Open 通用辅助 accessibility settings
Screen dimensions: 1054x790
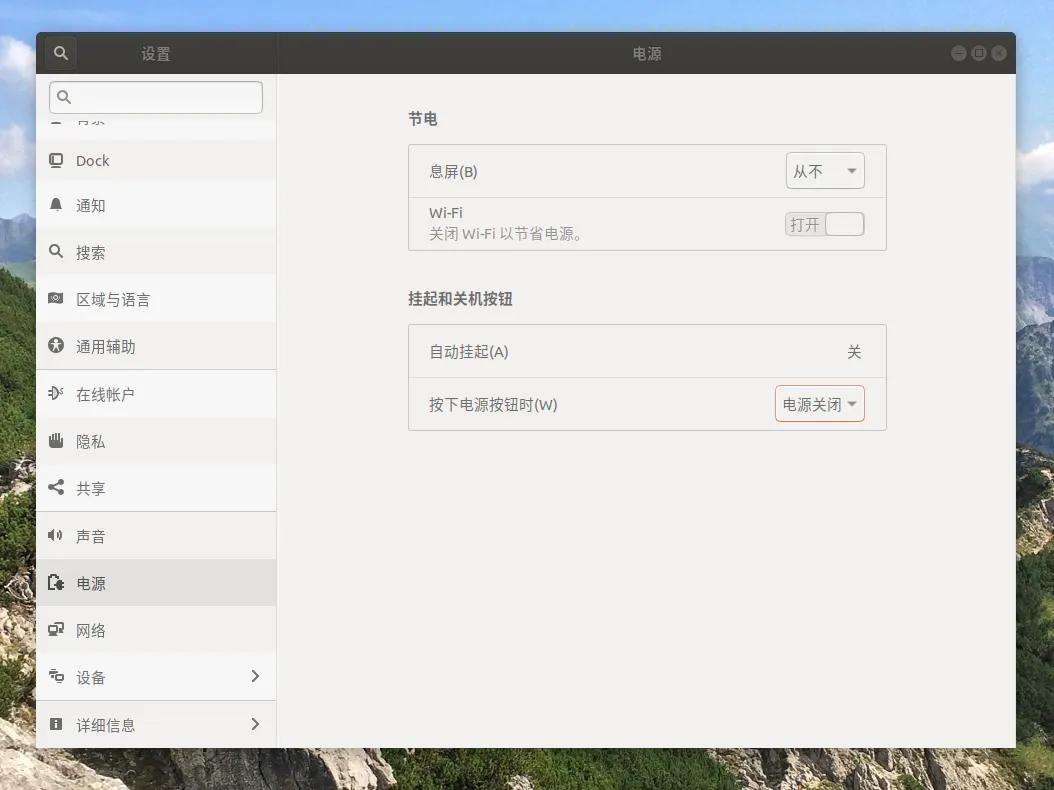[156, 346]
